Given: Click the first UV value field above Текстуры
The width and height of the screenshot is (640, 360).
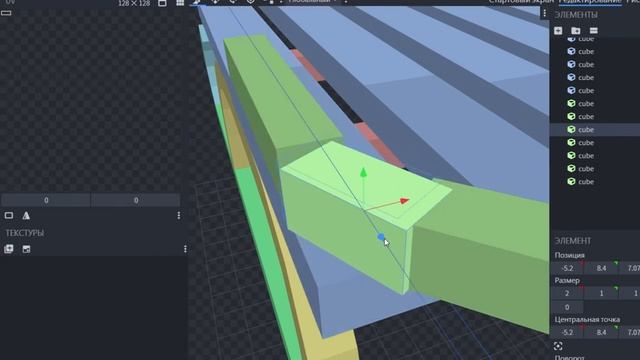Looking at the screenshot, I should (46, 200).
